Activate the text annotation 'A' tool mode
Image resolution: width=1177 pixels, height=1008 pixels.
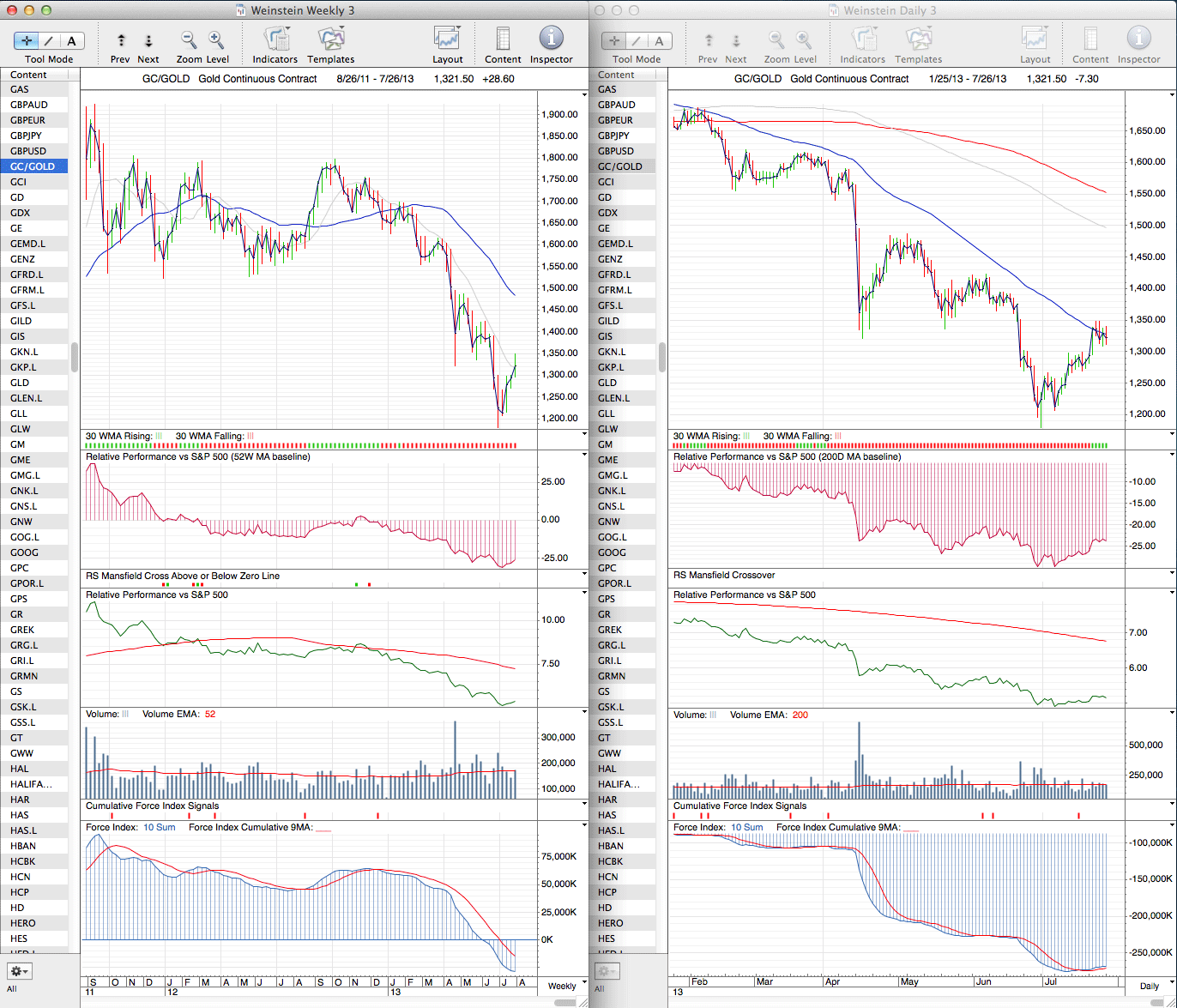click(x=71, y=41)
